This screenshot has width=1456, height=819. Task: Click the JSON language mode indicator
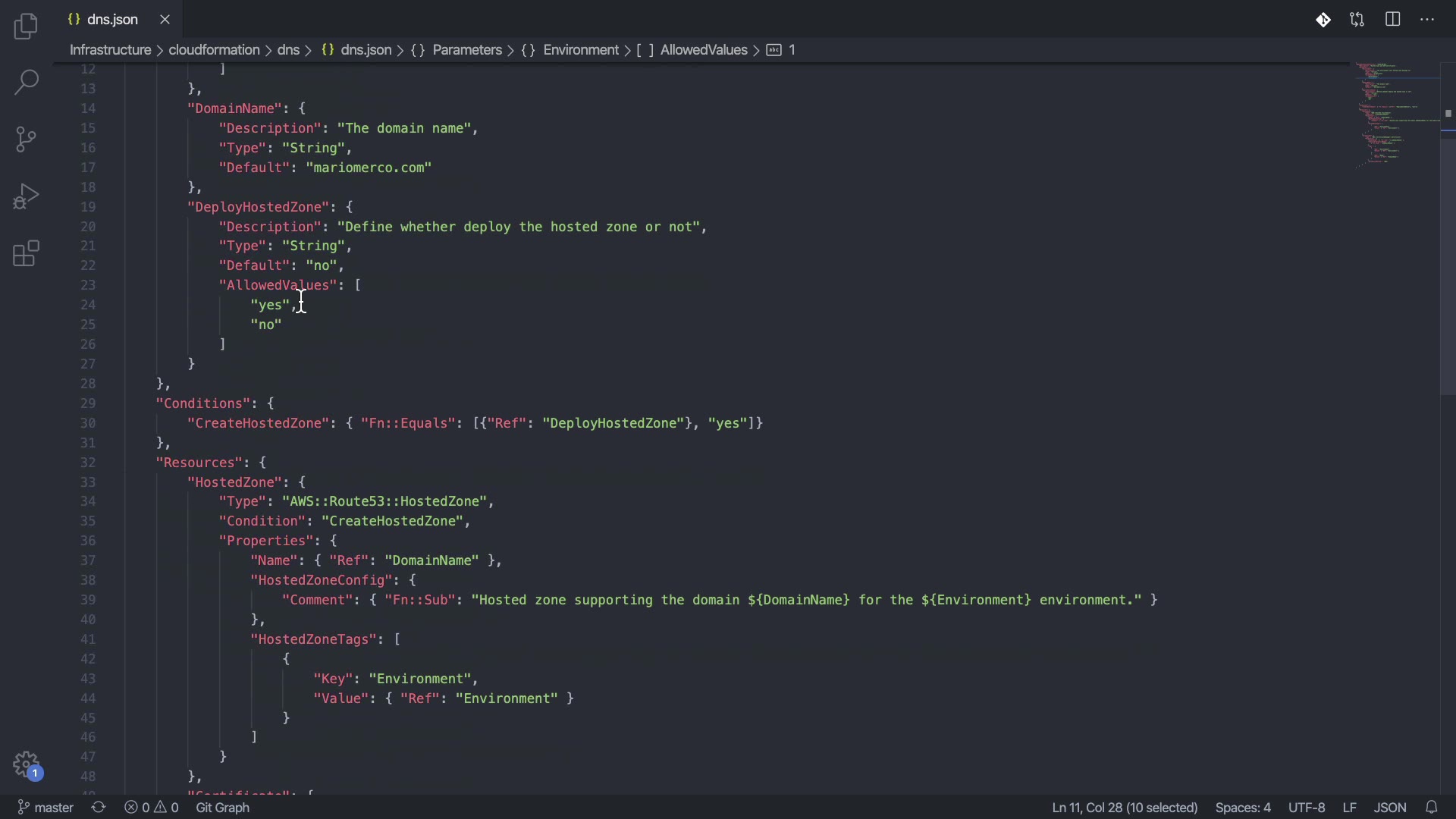(1390, 808)
